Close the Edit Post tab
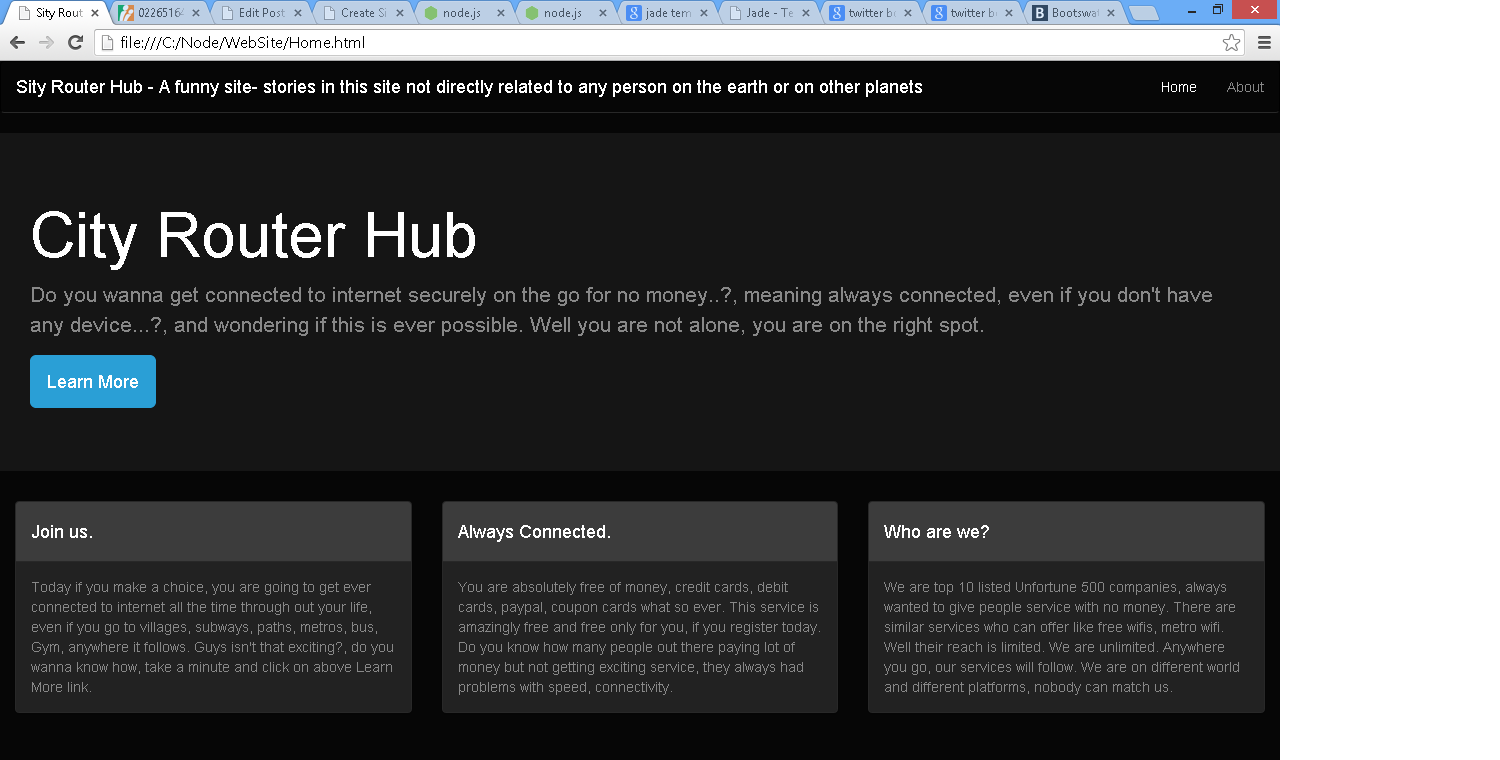Image resolution: width=1500 pixels, height=760 pixels. tap(298, 14)
